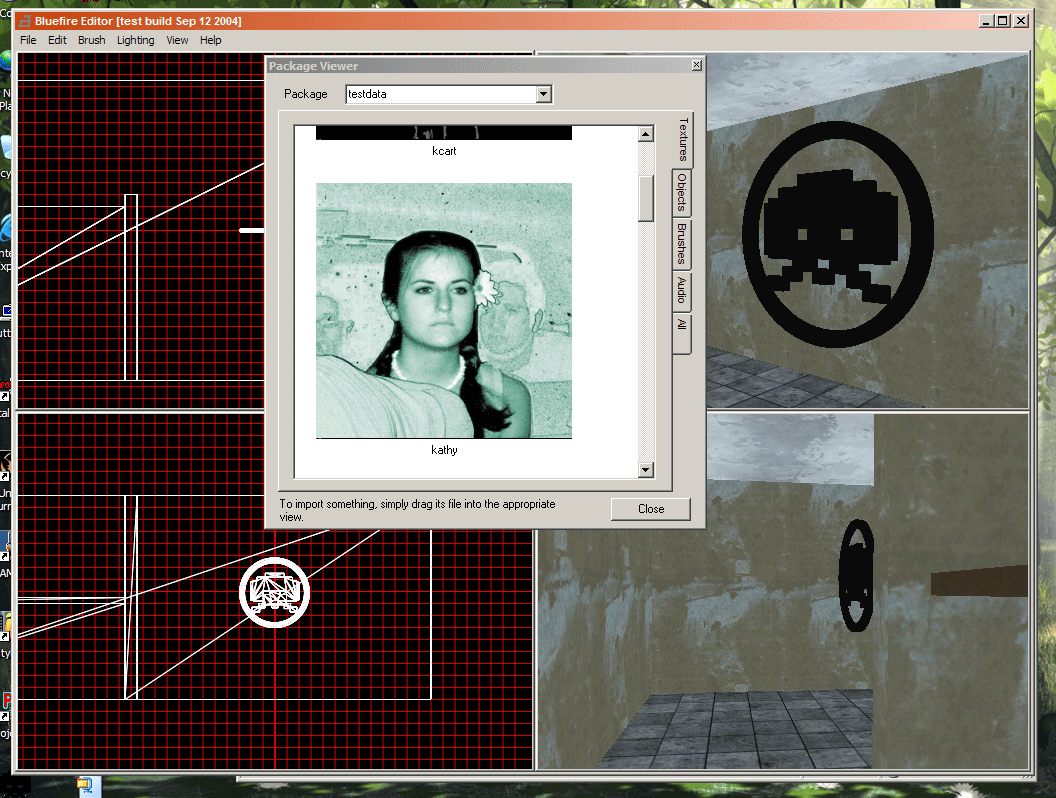Click the texture list scroll down arrow
The height and width of the screenshot is (798, 1056).
pyautogui.click(x=646, y=469)
